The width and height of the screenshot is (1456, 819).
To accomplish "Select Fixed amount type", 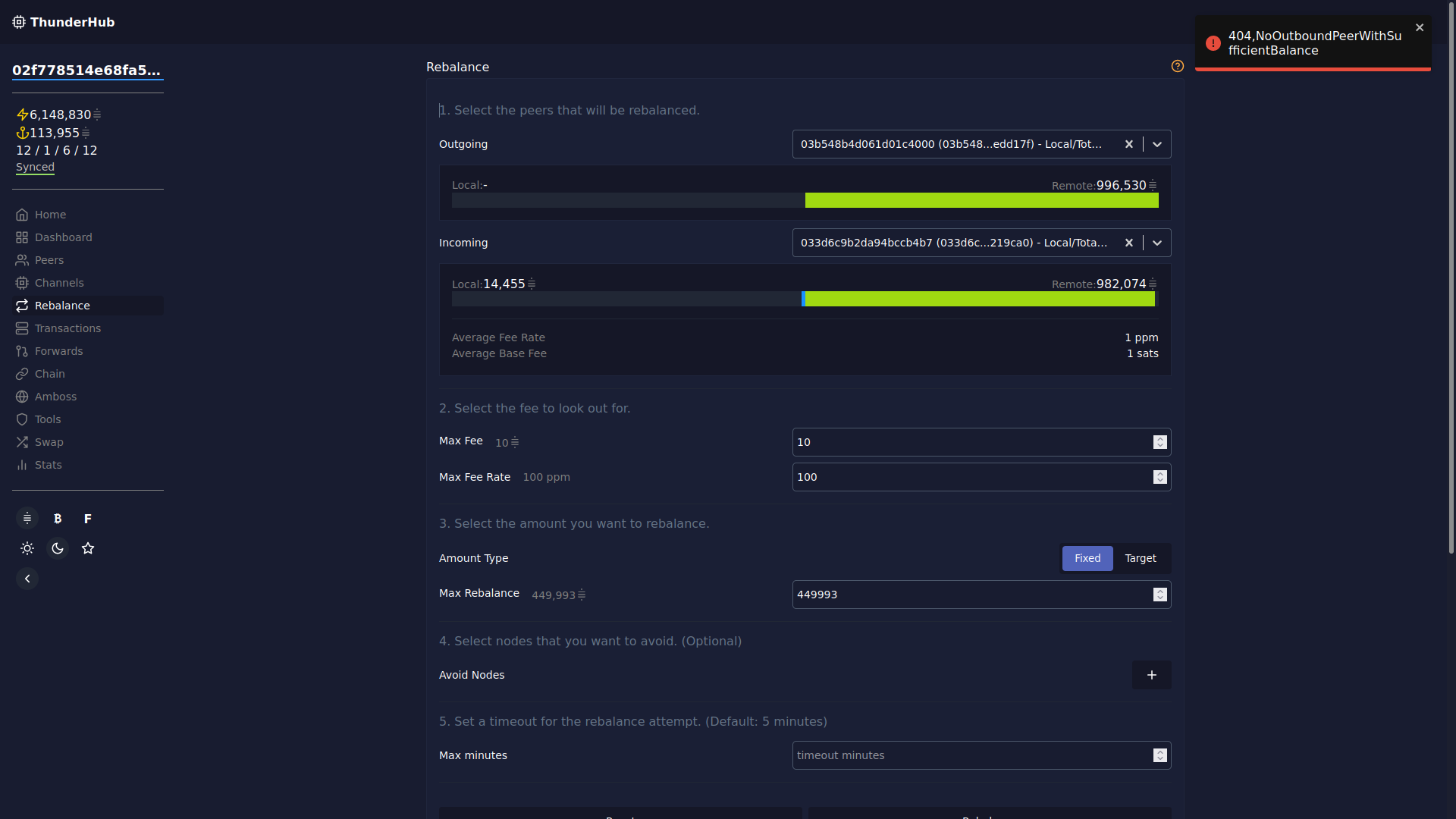I will point(1087,558).
